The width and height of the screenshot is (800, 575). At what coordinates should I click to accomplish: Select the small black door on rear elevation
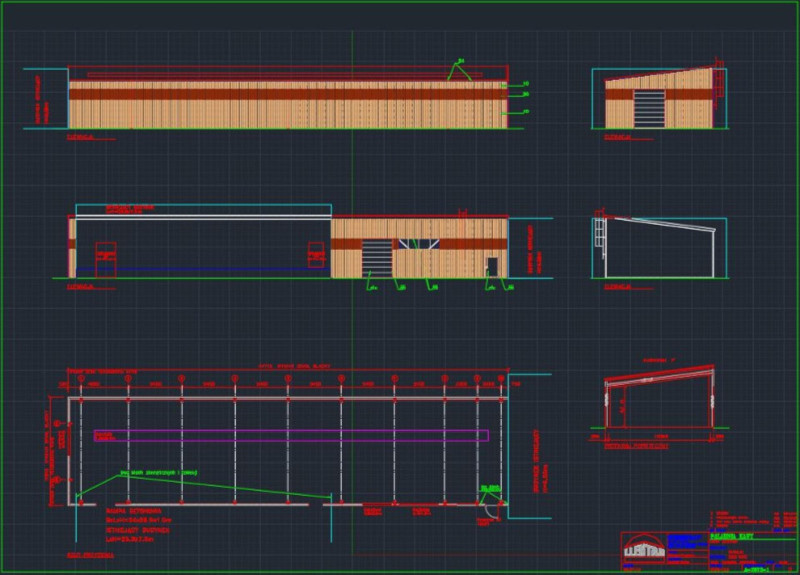pyautogui.click(x=492, y=267)
